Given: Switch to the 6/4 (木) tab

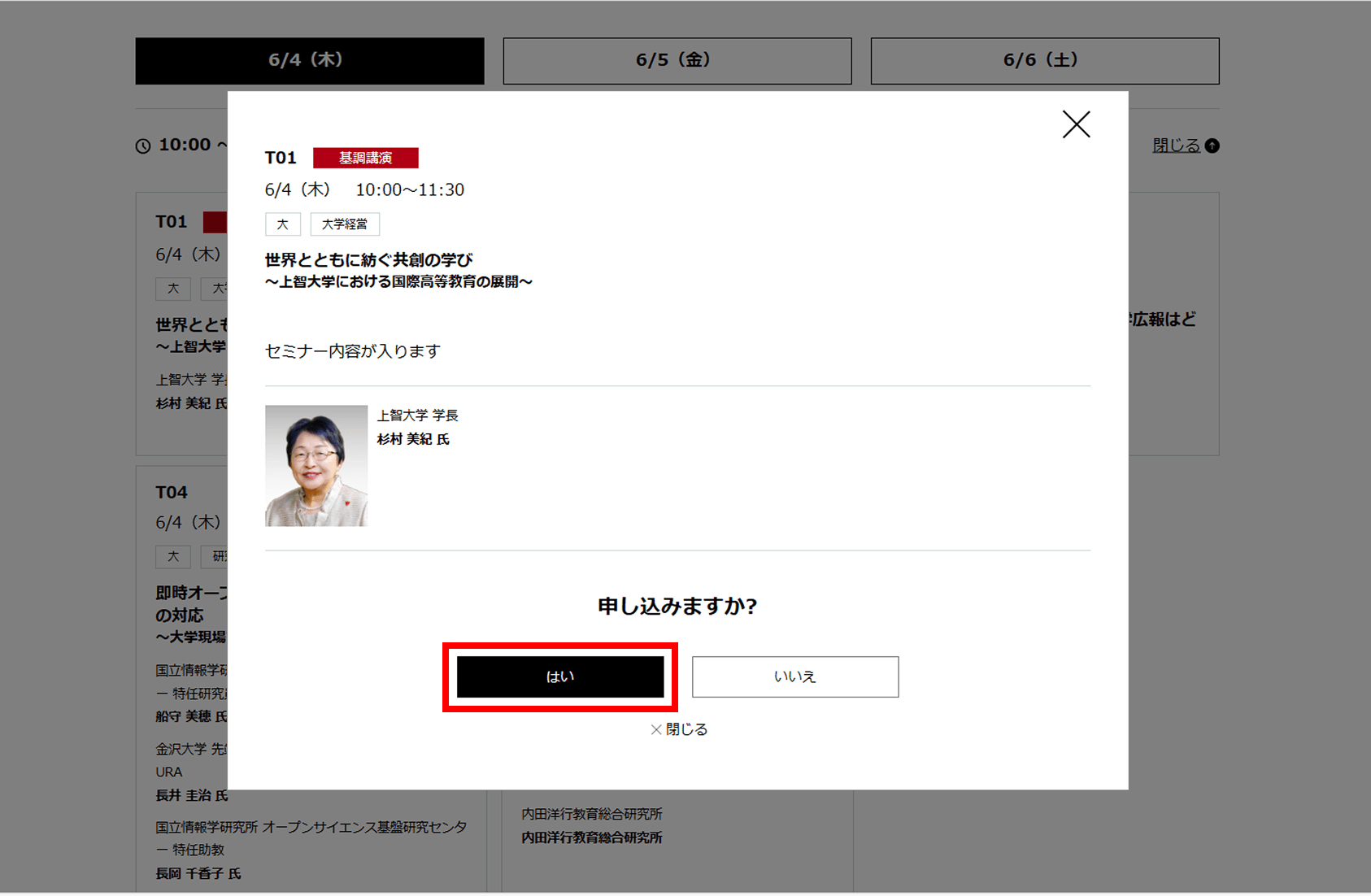Looking at the screenshot, I should point(309,60).
